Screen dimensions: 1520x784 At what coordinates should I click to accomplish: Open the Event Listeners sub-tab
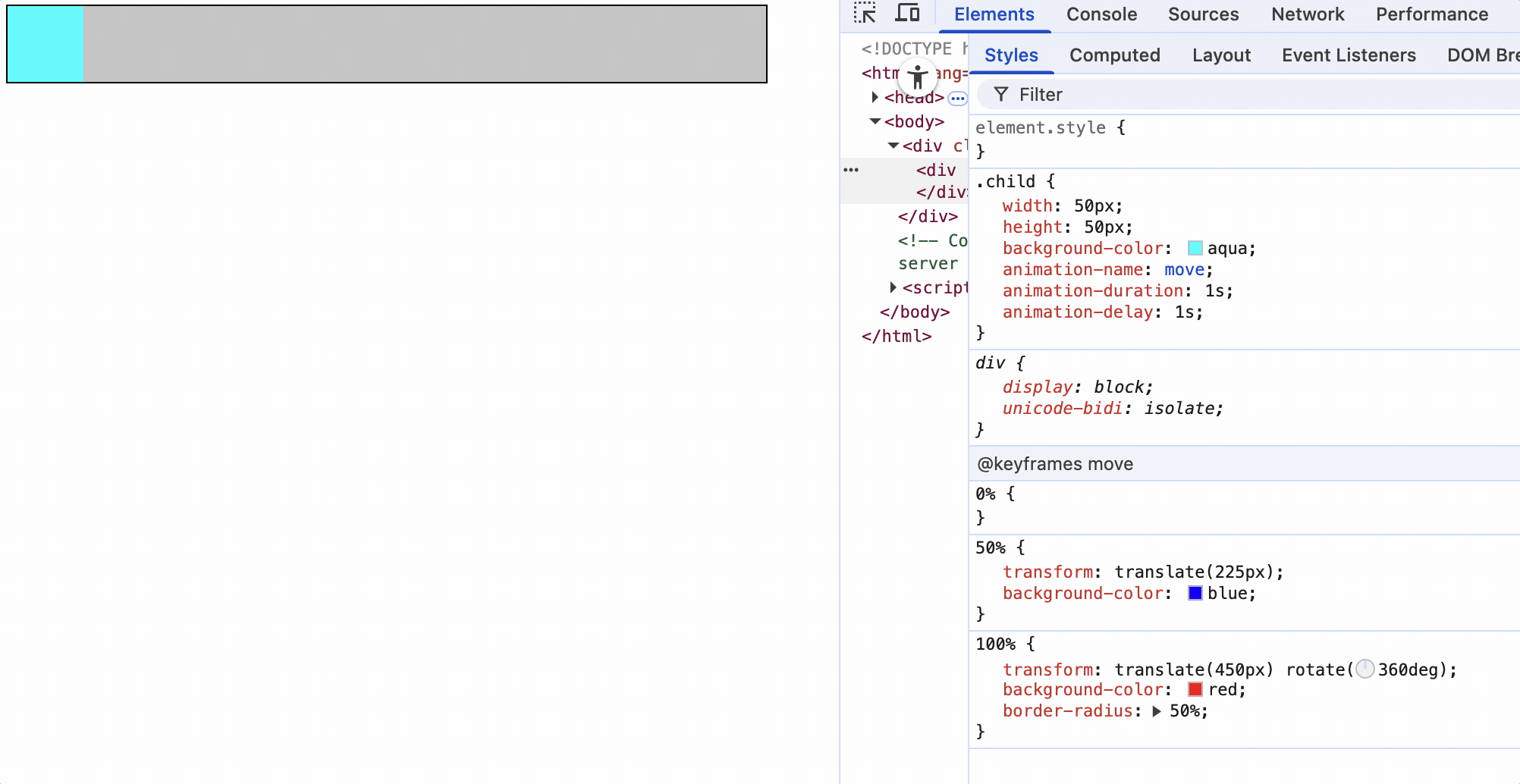[1349, 55]
